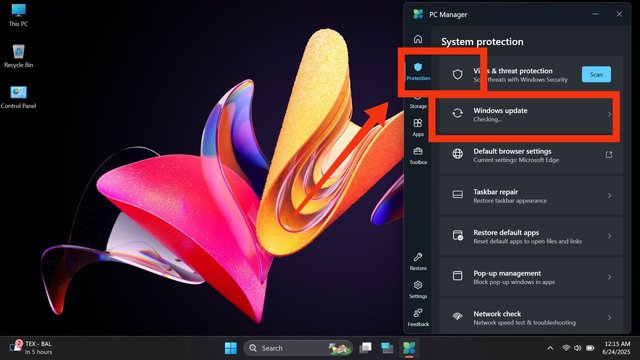Click the globe icon for default browser
This screenshot has width=640, height=360.
coord(458,153)
